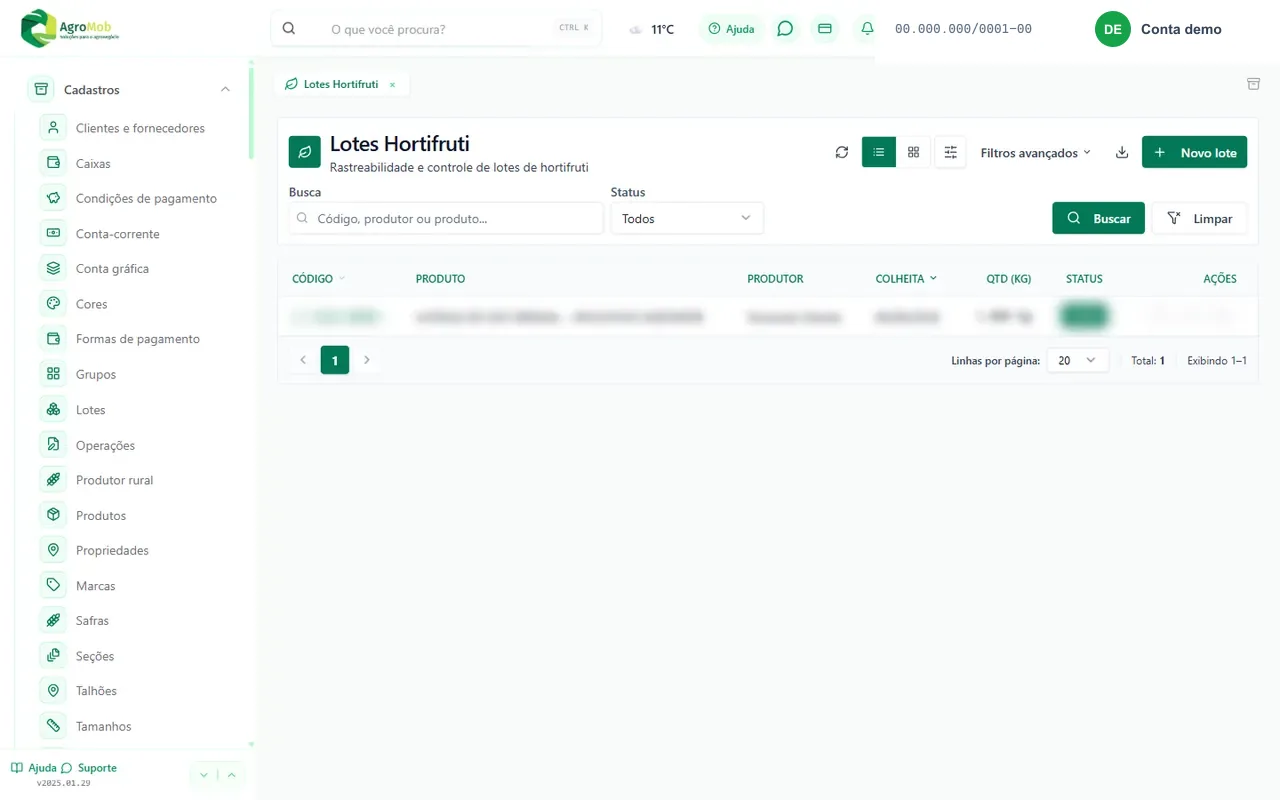Screen dimensions: 1280x800
Task: Focus the global search box O que você procura?
Action: click(x=436, y=29)
